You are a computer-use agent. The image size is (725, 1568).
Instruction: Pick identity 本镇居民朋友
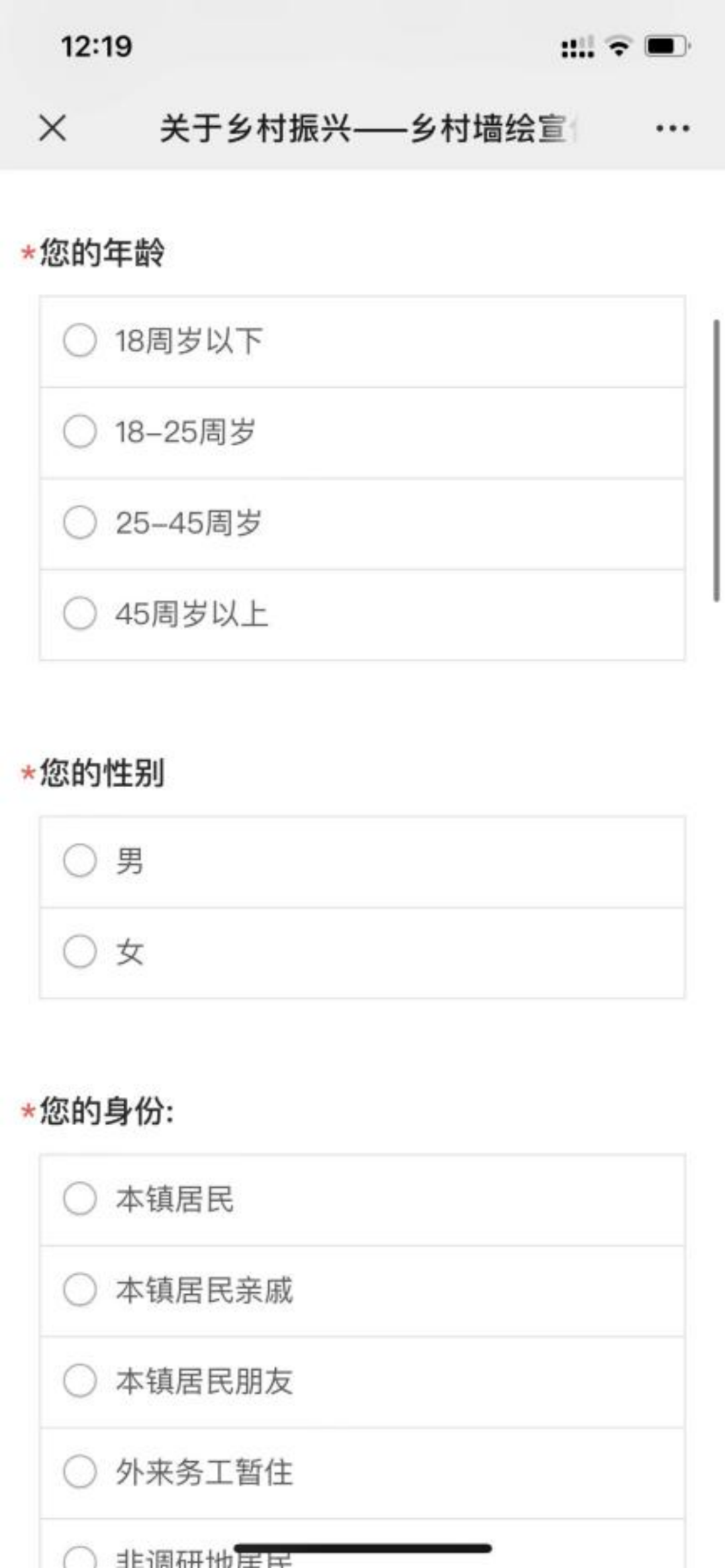coord(80,1381)
